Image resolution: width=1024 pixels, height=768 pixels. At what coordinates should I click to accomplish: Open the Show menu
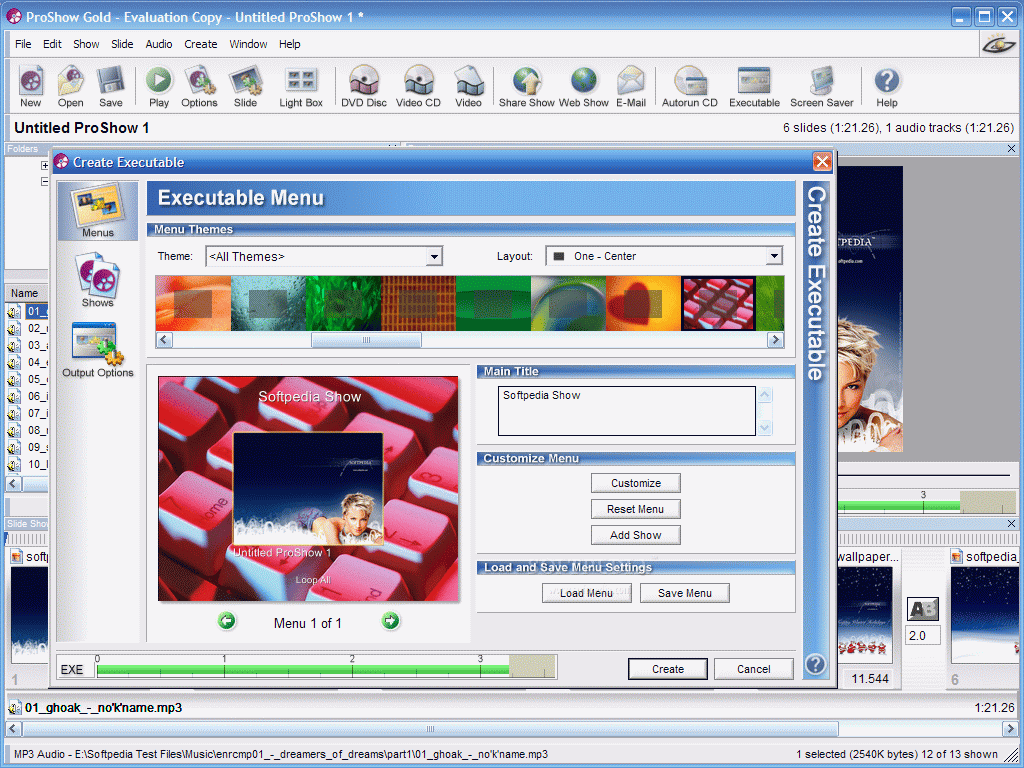point(86,44)
